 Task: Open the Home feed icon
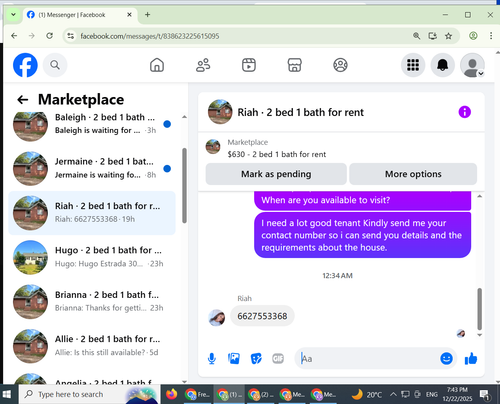pyautogui.click(x=157, y=65)
